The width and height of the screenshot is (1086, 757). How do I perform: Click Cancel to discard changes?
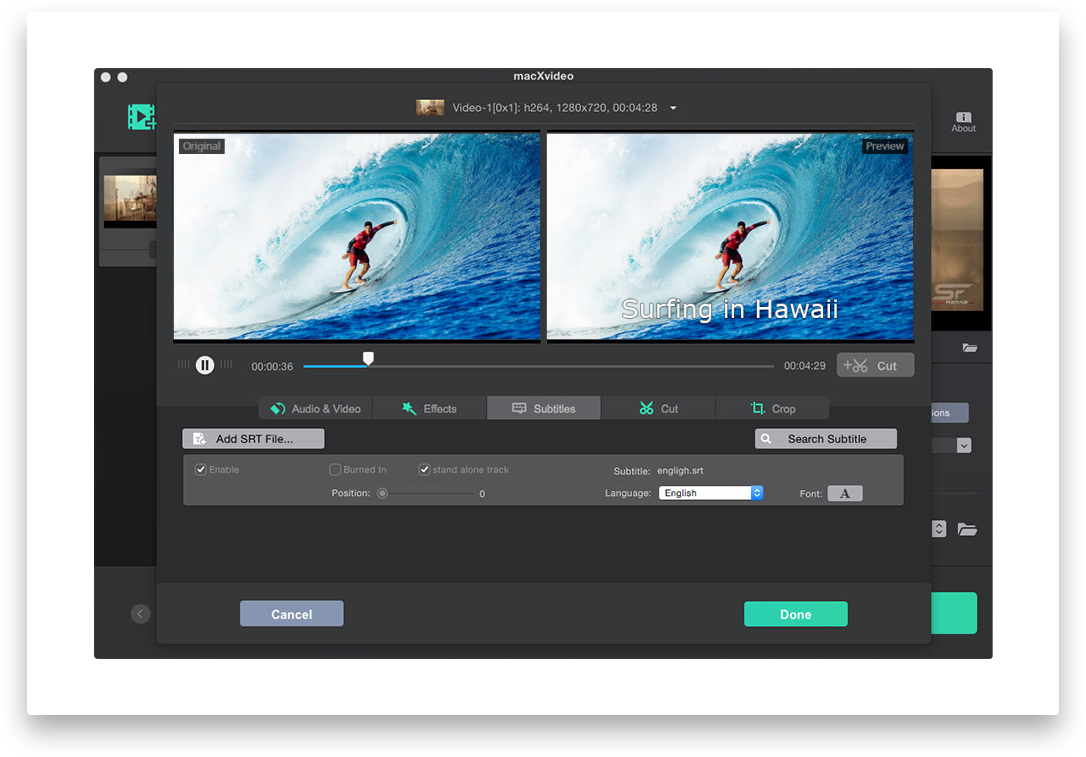pos(292,614)
